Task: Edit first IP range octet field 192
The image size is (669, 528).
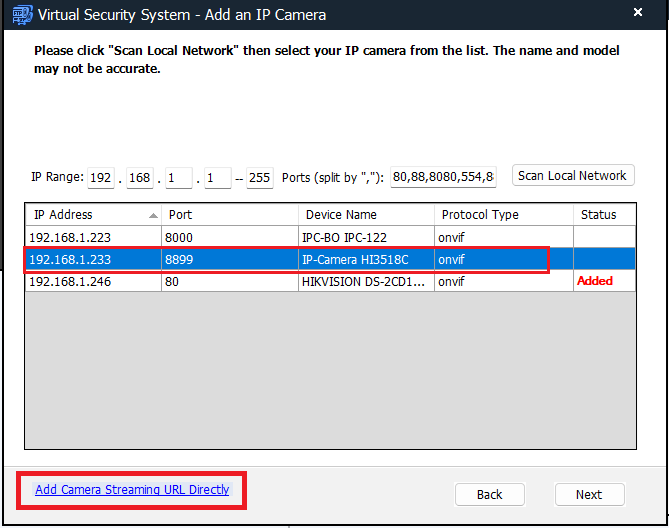Action: (x=101, y=178)
